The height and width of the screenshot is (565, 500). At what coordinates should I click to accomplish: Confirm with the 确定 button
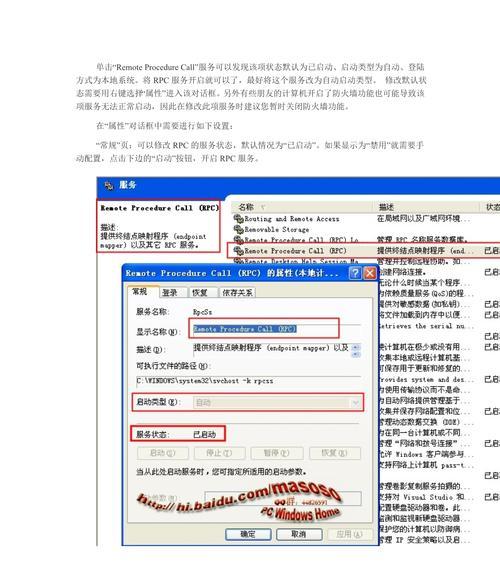248,534
